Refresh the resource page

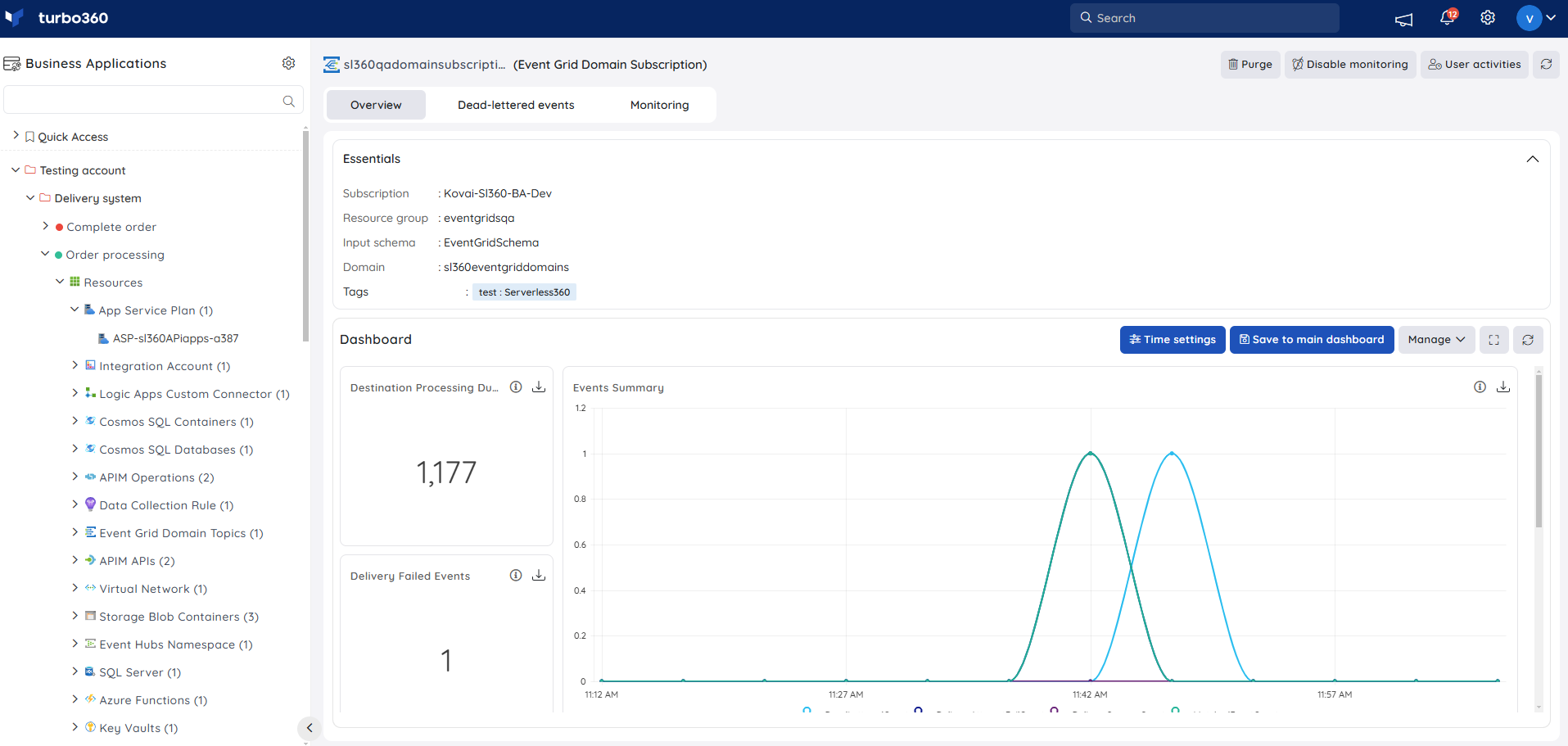coord(1546,64)
